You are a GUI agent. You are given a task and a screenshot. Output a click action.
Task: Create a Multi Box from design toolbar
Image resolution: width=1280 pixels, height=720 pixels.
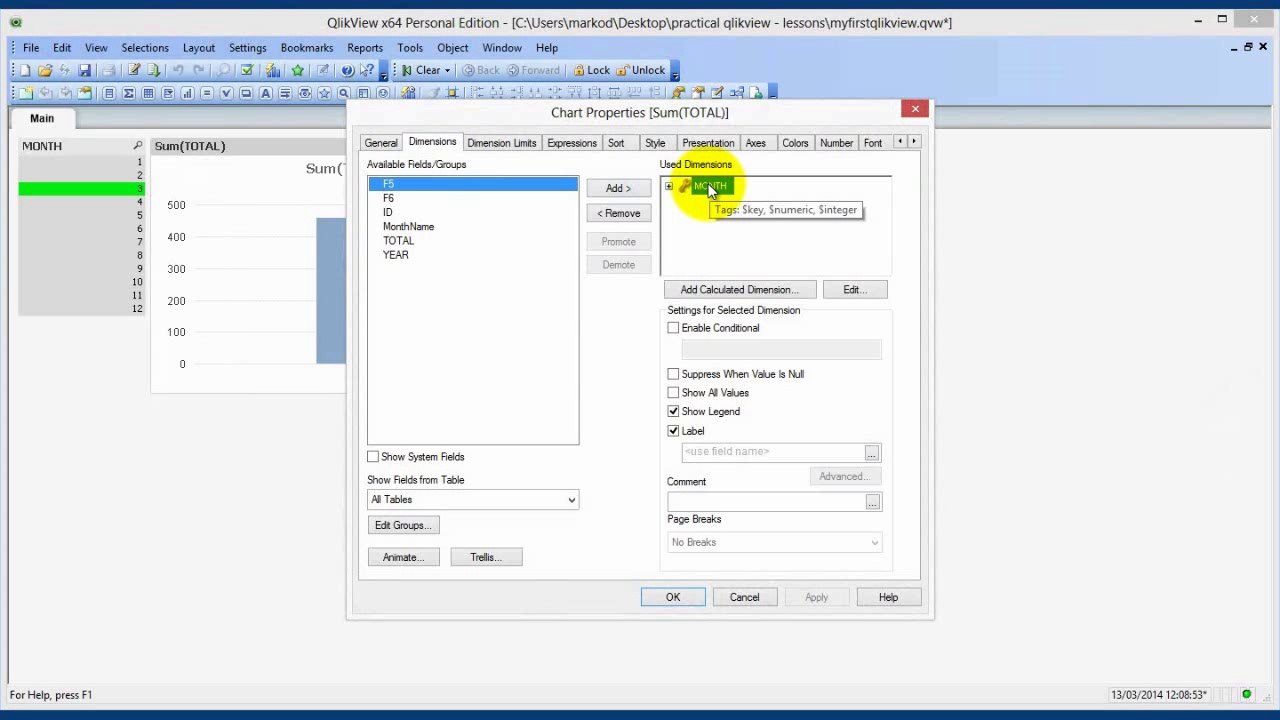point(168,93)
